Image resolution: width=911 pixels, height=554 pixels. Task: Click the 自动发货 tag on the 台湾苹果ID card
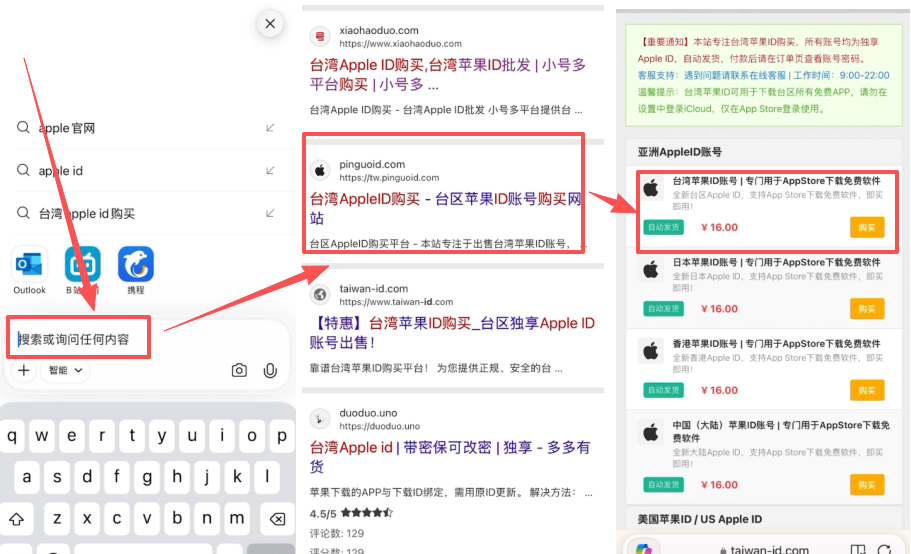click(x=663, y=228)
